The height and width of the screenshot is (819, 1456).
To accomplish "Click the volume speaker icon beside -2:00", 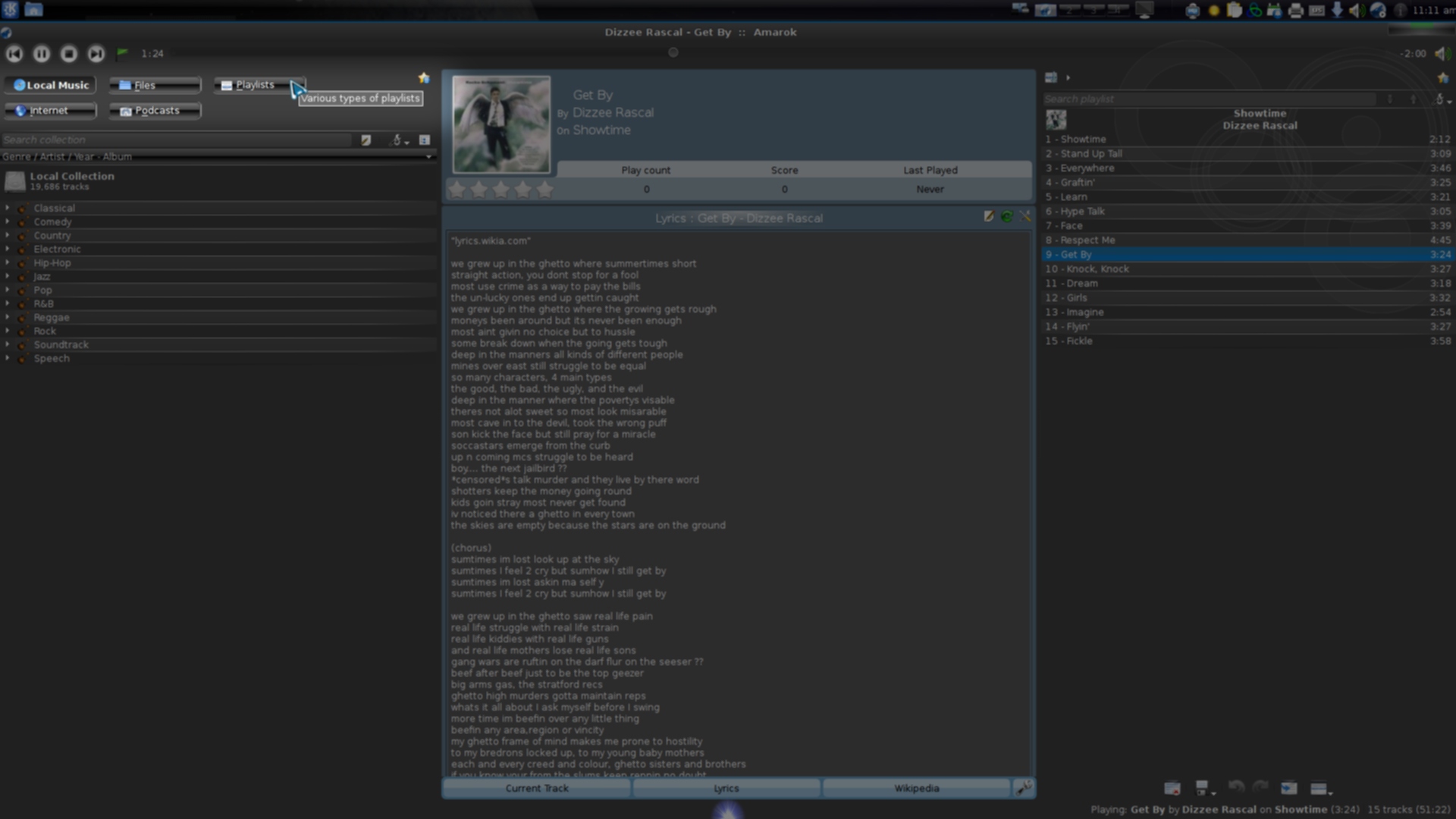I will tap(1442, 54).
